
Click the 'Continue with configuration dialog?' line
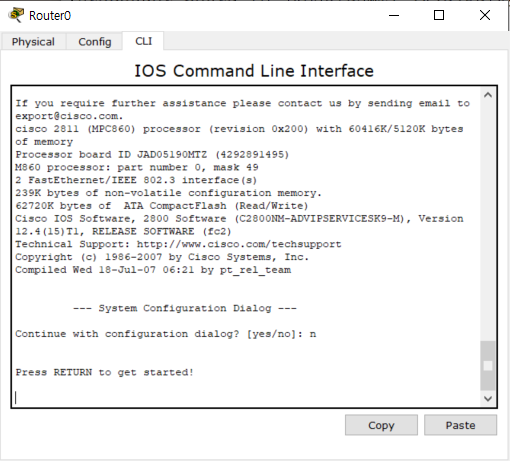pyautogui.click(x=166, y=334)
